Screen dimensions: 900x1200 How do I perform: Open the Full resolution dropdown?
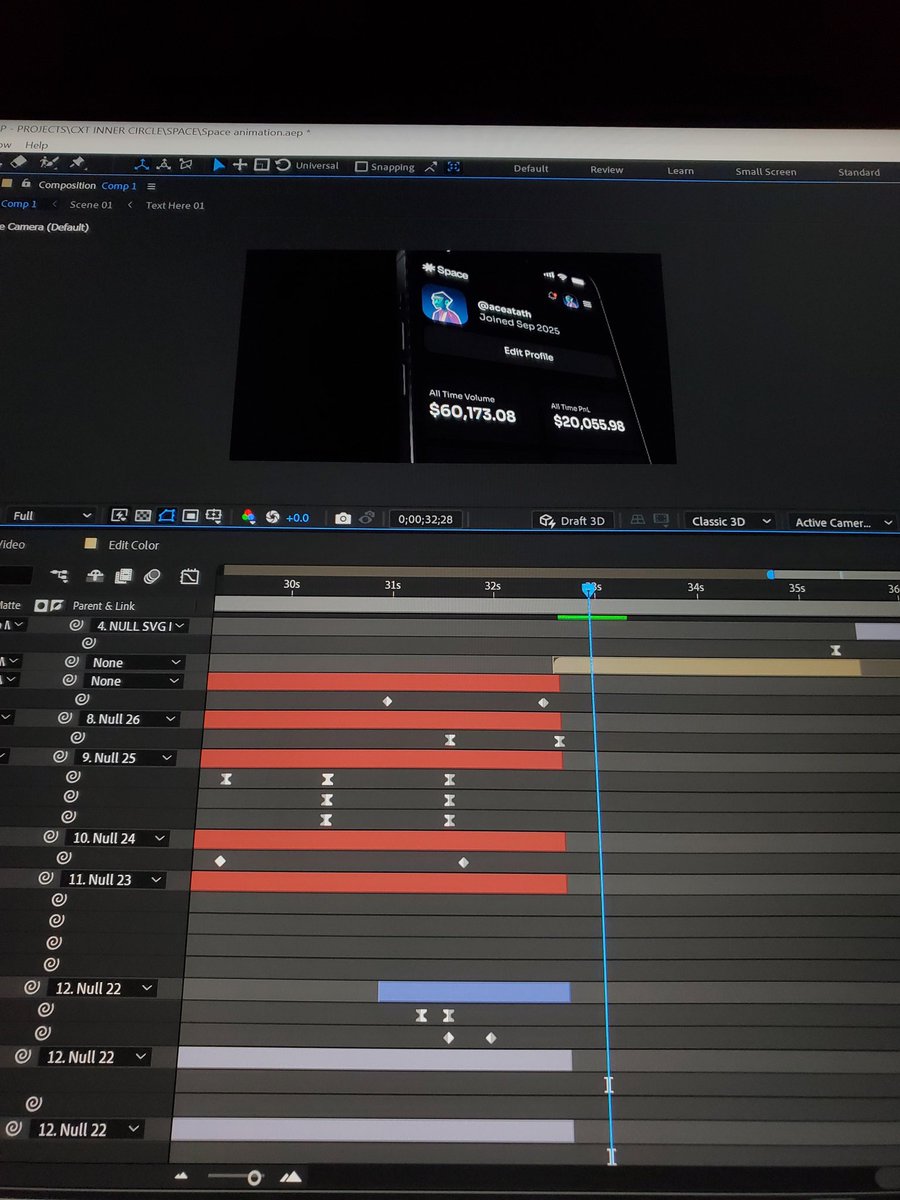point(52,515)
